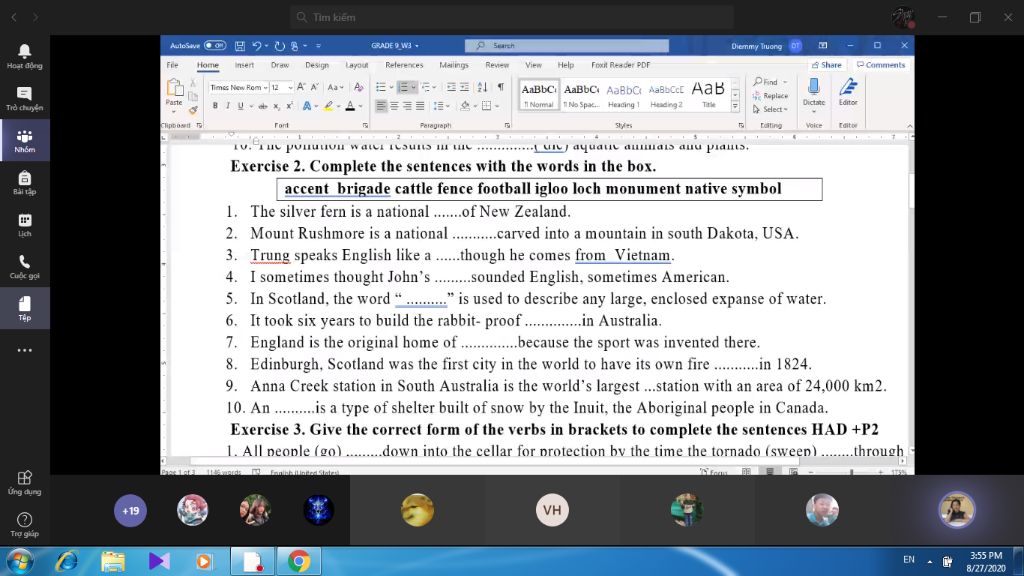The image size is (1024, 576).
Task: Click Replace in the Editing group
Action: [770, 96]
